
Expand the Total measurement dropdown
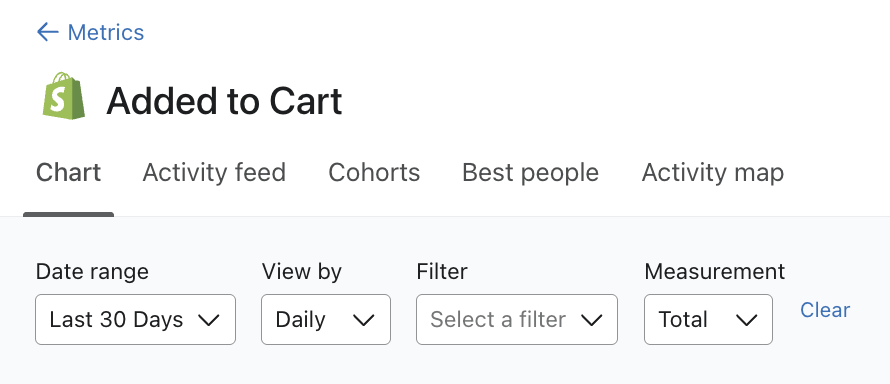pyautogui.click(x=708, y=319)
